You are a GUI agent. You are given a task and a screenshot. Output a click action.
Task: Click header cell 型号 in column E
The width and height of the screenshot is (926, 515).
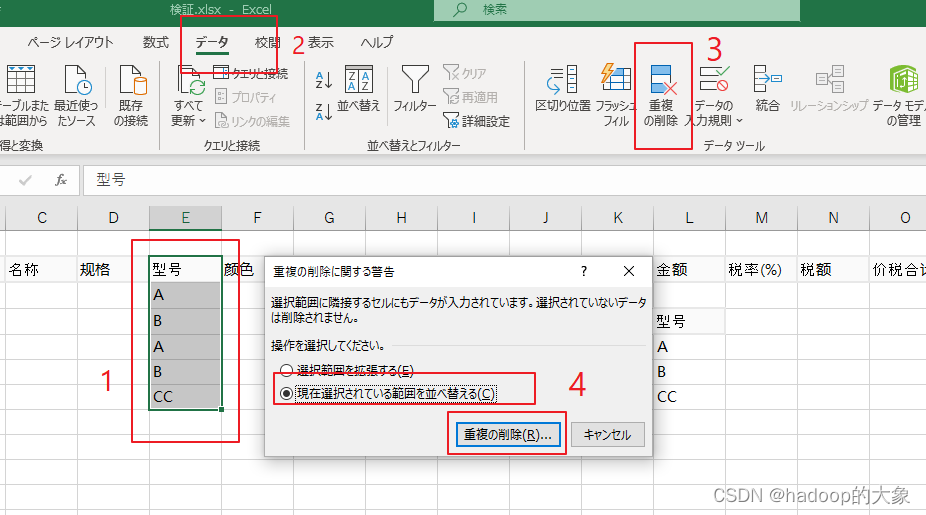pyautogui.click(x=185, y=269)
